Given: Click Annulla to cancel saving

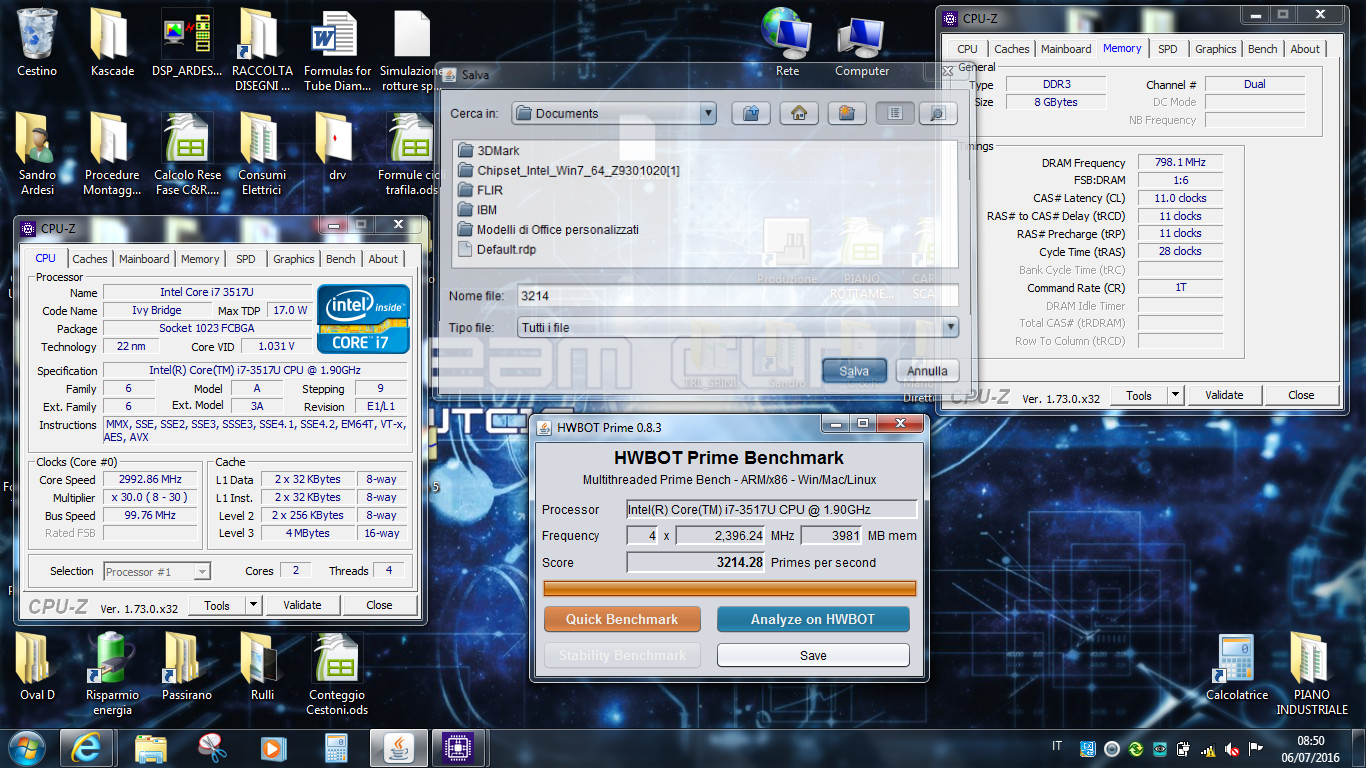Looking at the screenshot, I should coord(927,371).
